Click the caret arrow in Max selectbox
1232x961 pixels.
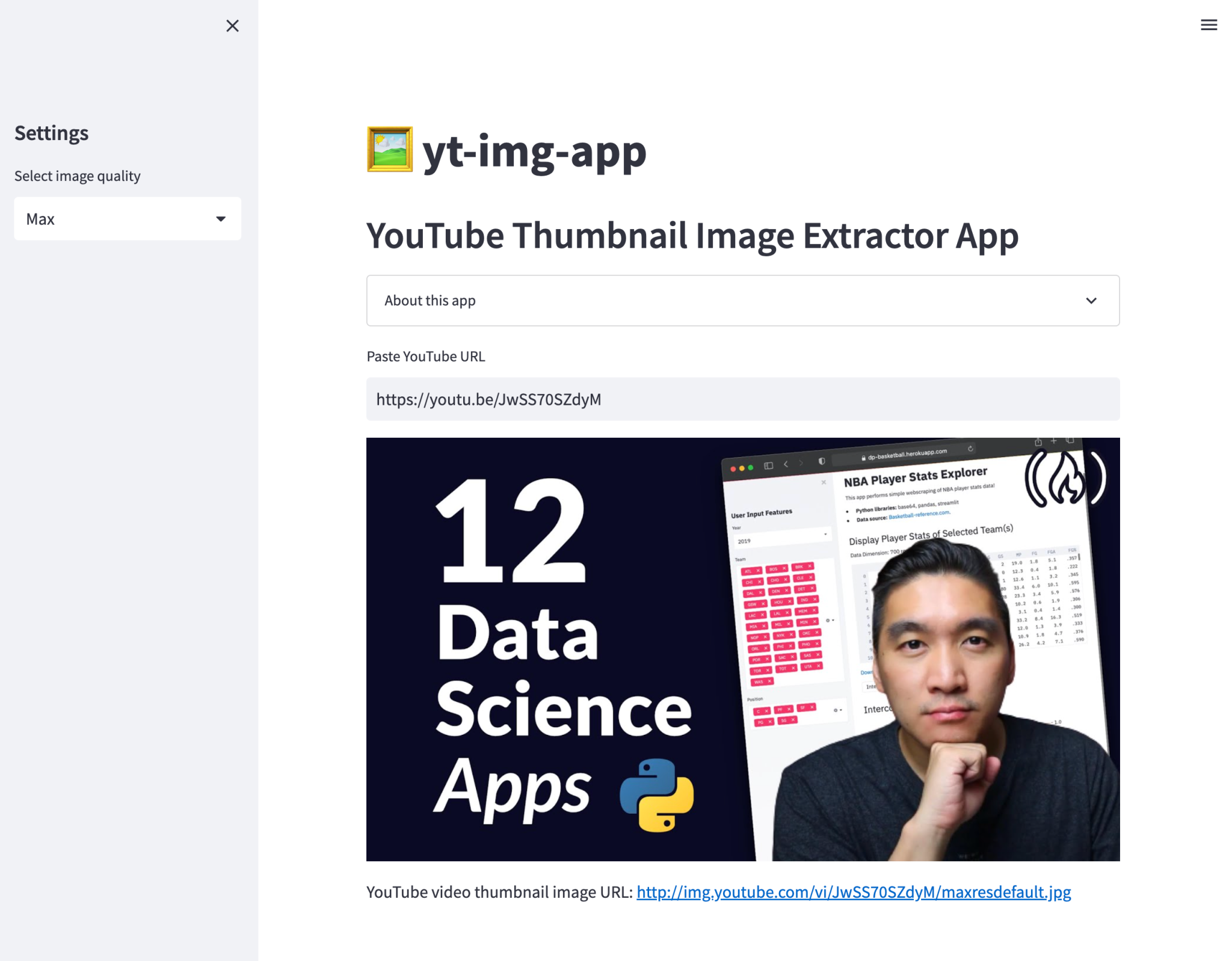(x=221, y=219)
